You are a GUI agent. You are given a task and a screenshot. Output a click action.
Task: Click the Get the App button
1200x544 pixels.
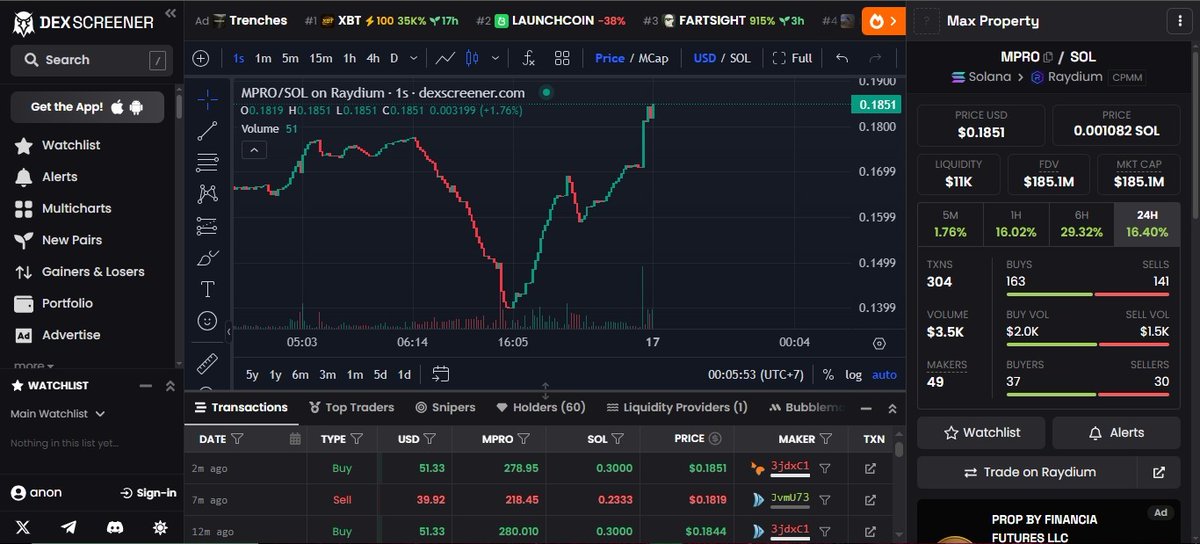tap(87, 107)
